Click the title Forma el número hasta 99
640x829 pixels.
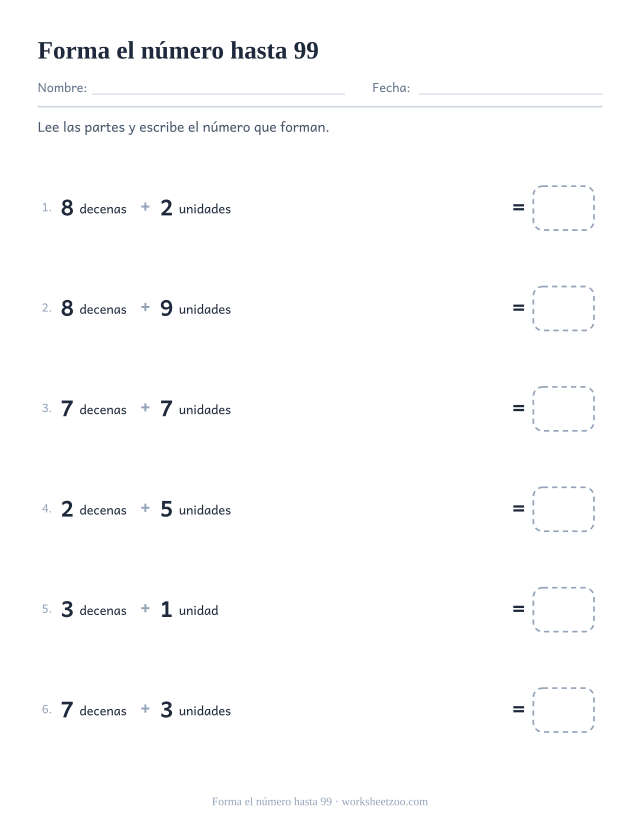(178, 51)
